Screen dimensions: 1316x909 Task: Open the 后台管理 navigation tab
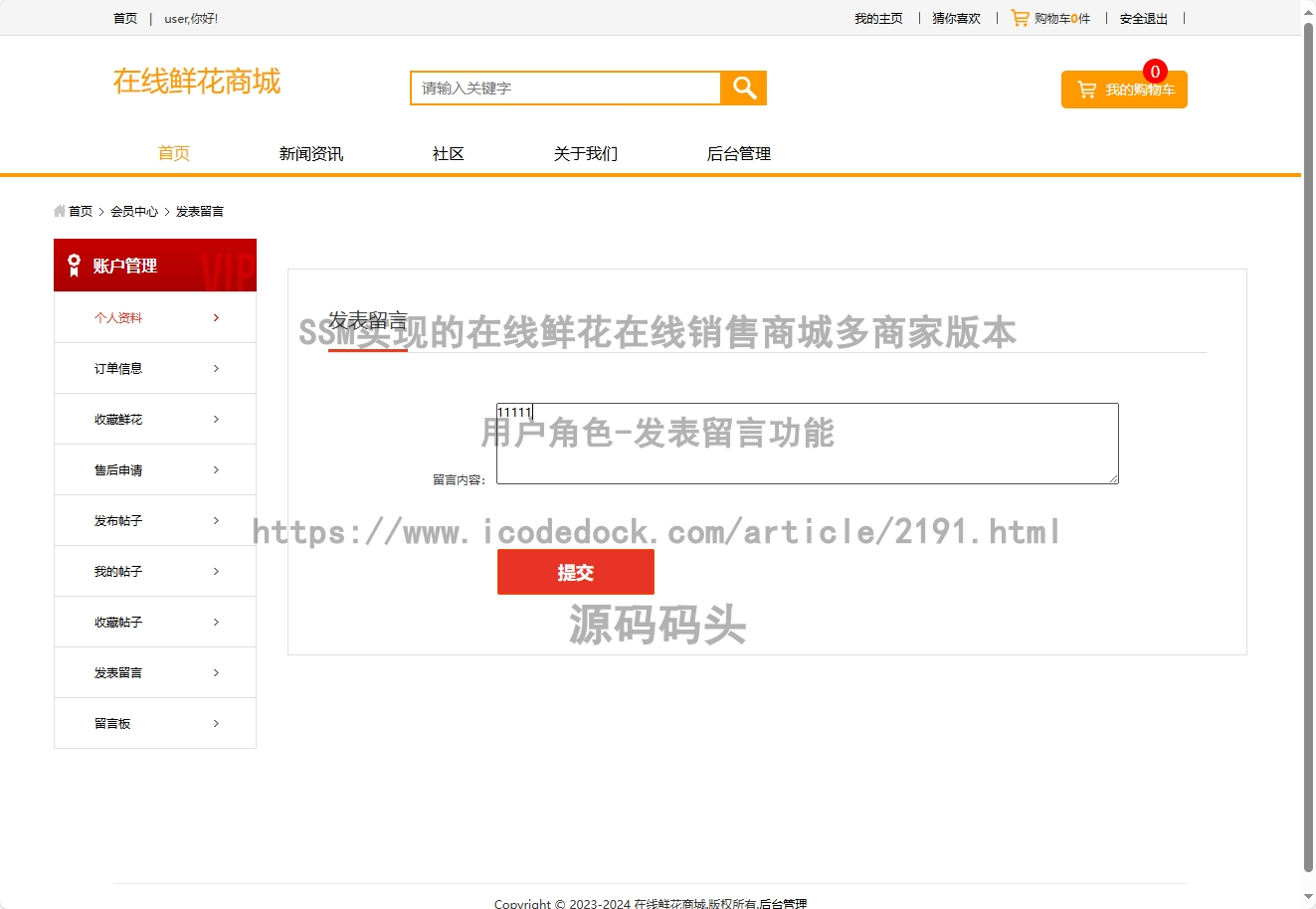(739, 153)
